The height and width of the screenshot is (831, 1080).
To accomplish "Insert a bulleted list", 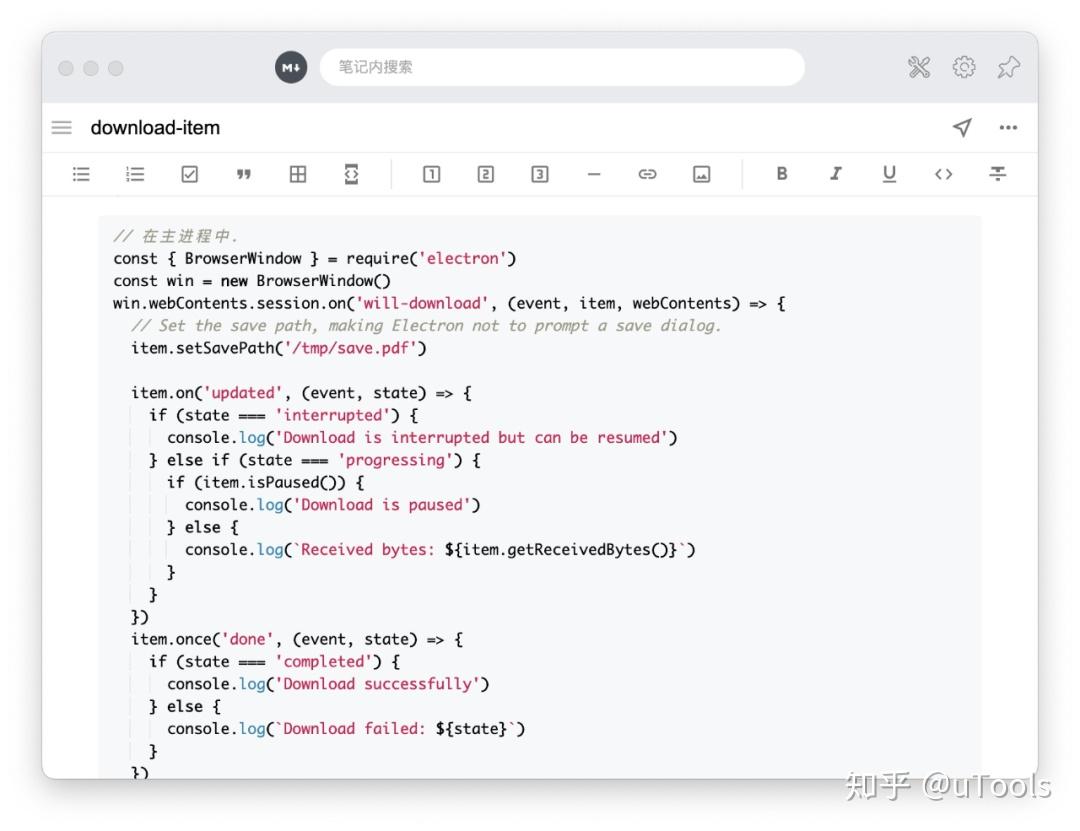I will pyautogui.click(x=81, y=173).
